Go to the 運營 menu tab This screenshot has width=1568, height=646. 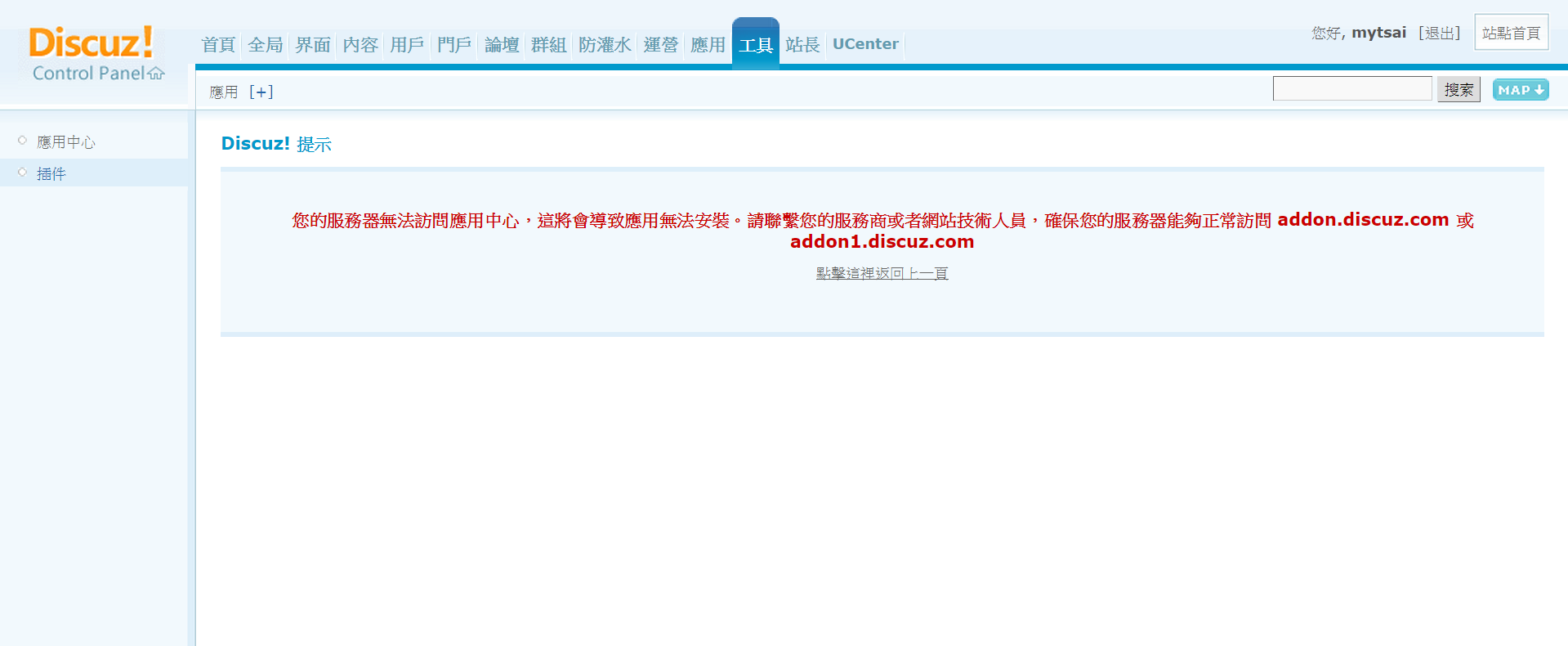[x=661, y=44]
